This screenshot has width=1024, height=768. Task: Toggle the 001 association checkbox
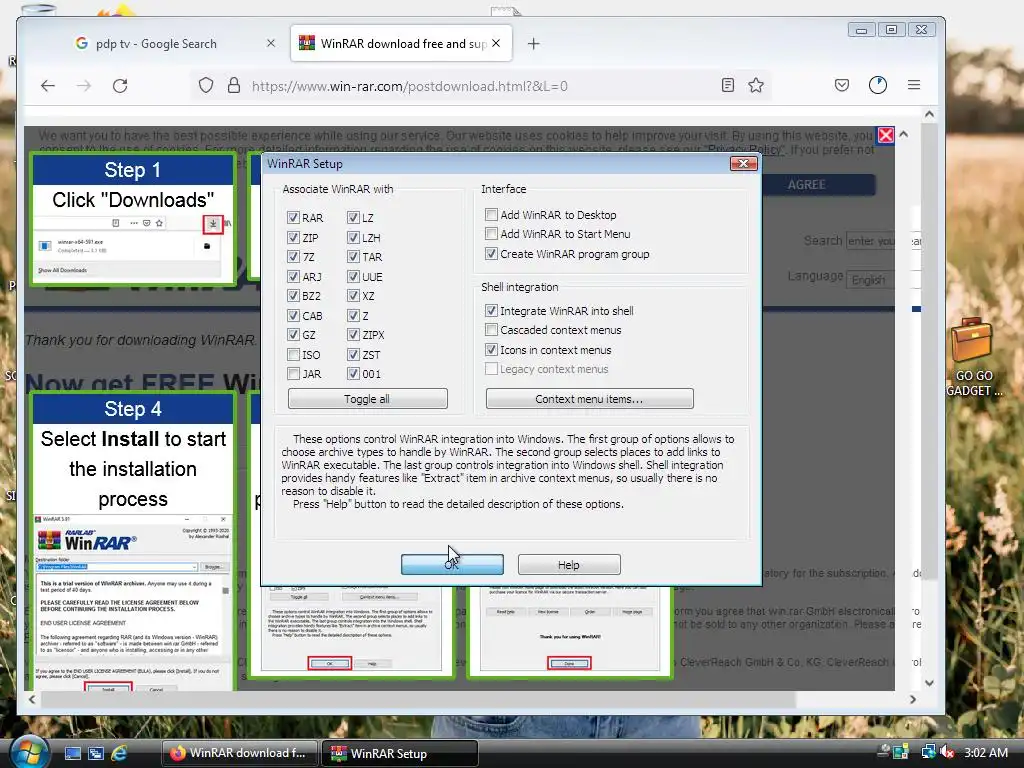coord(353,374)
